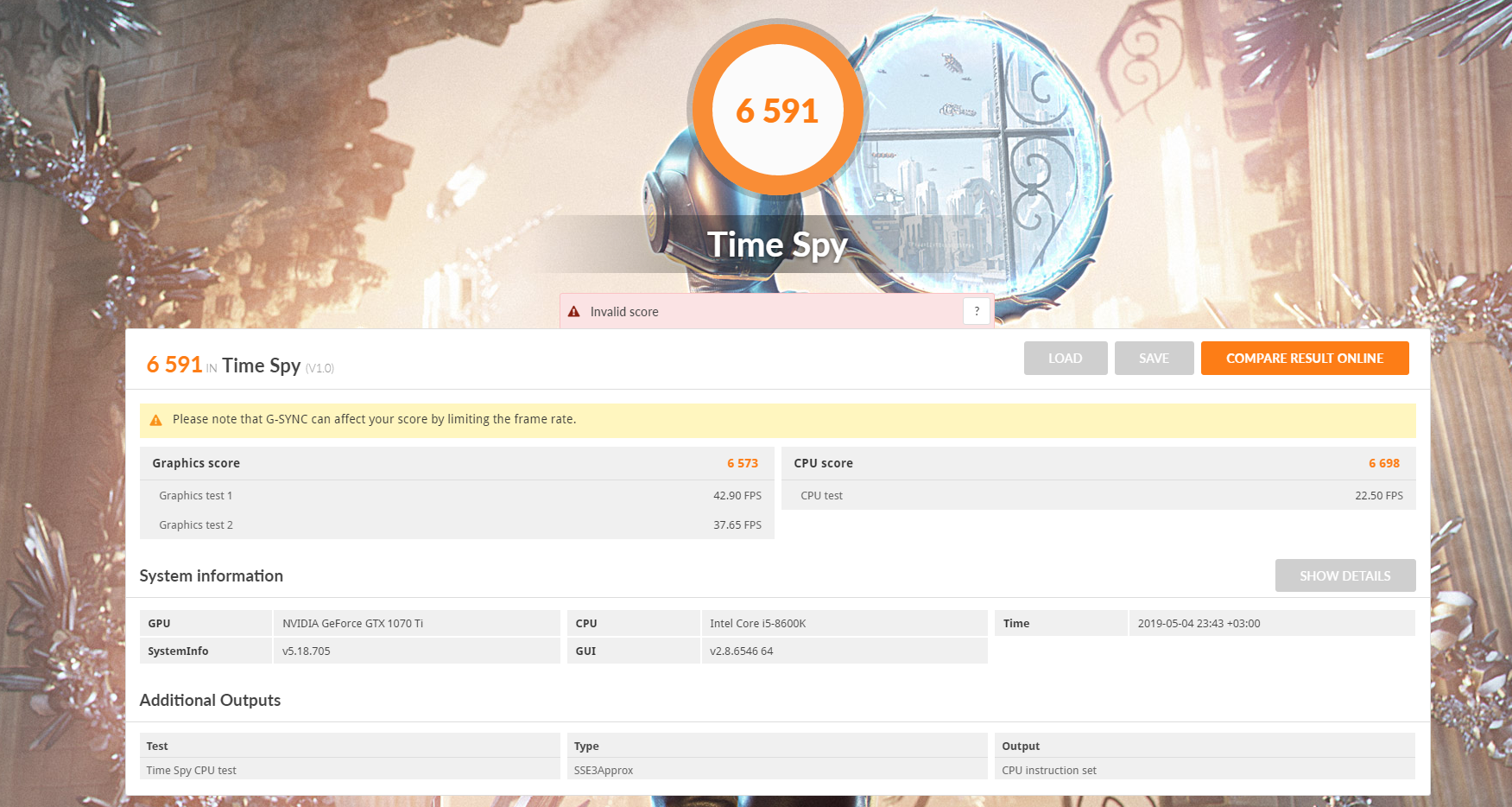1512x807 pixels.
Task: Click the CPU test row label
Action: [x=821, y=496]
